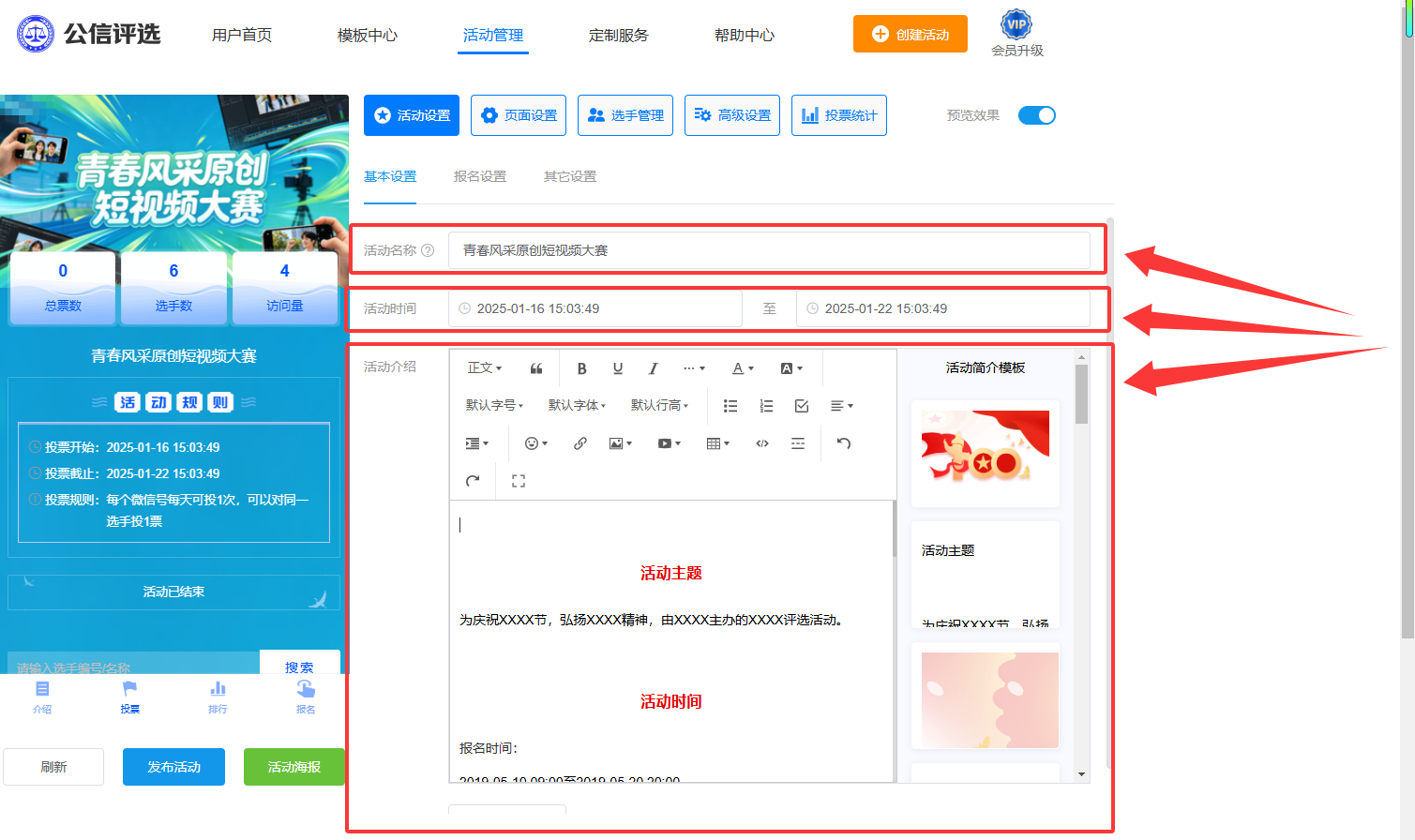Open the 默认字体 font family dropdown

coord(577,406)
